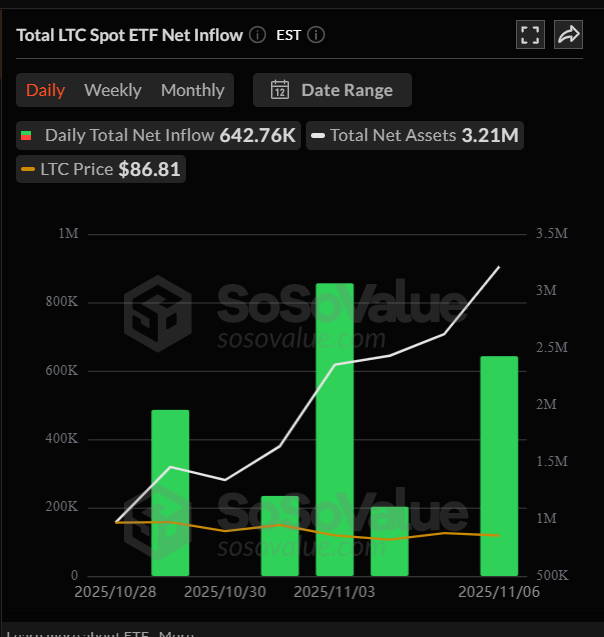This screenshot has height=637, width=604.
Task: Toggle the Daily Total Net Inflow legend
Action: tap(158, 135)
